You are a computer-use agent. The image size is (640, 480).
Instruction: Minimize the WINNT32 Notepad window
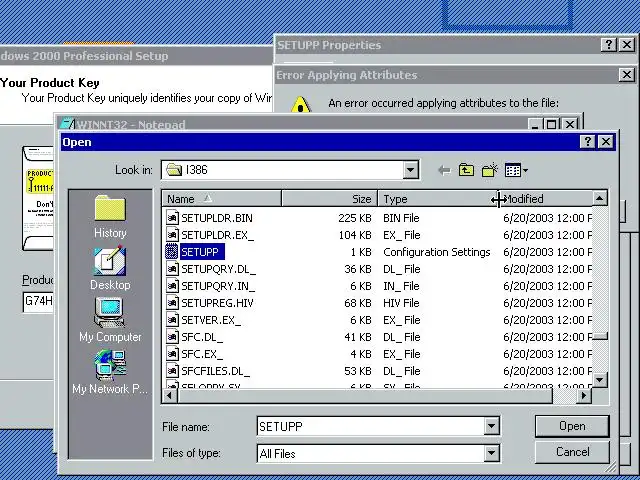(x=535, y=124)
